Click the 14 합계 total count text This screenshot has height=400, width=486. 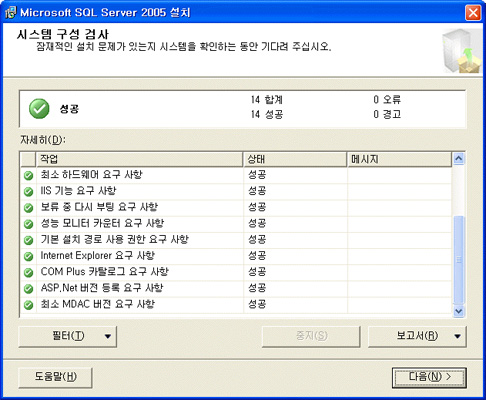(267, 99)
